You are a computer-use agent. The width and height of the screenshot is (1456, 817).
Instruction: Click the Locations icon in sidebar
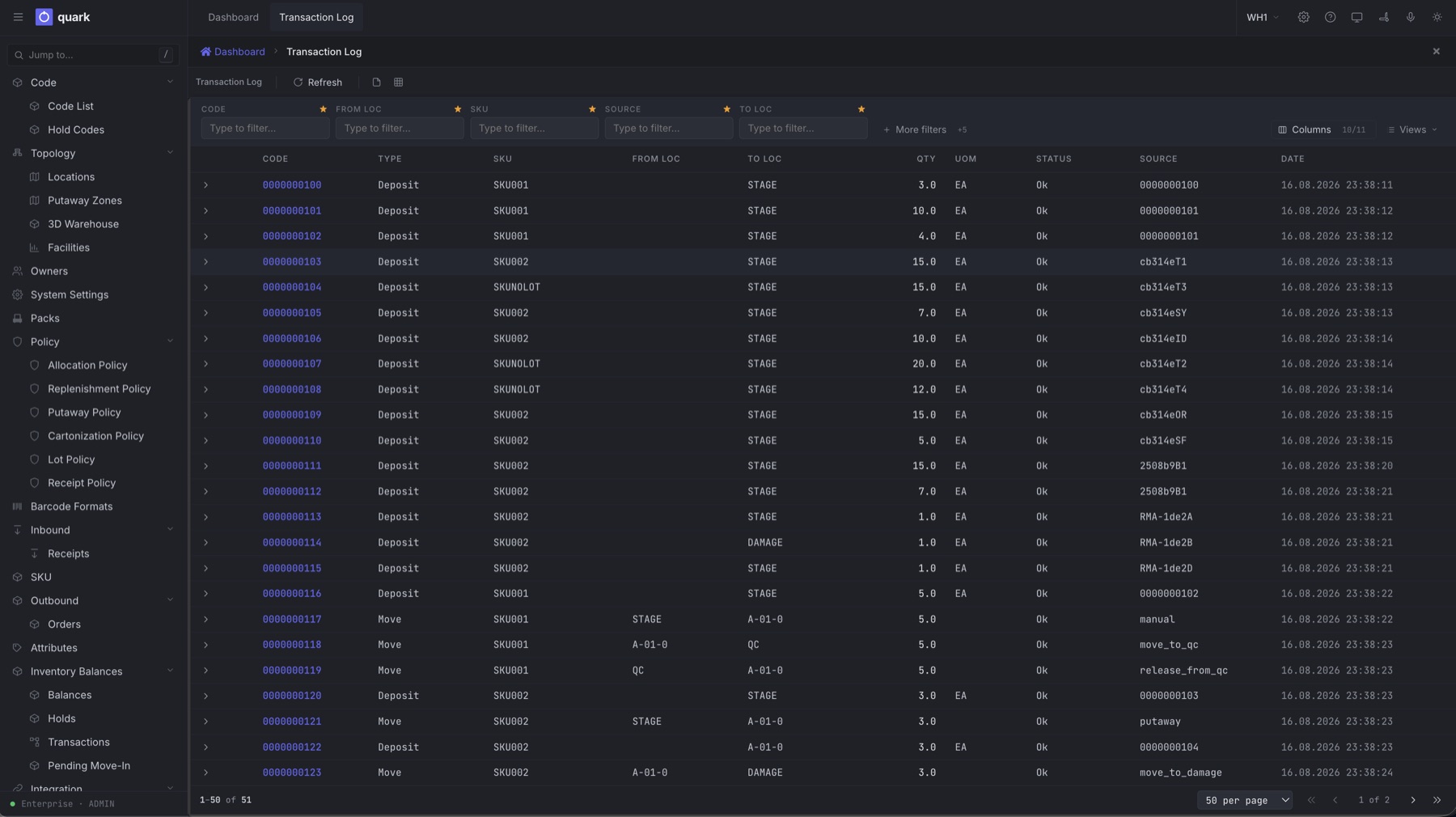[x=34, y=177]
